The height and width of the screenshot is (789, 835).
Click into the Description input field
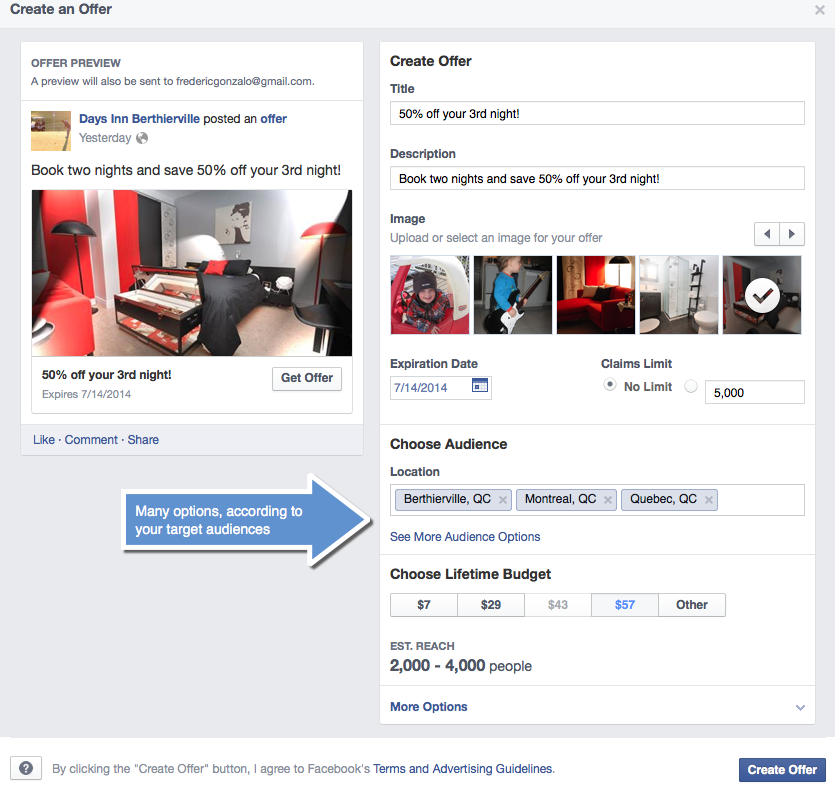pos(597,178)
